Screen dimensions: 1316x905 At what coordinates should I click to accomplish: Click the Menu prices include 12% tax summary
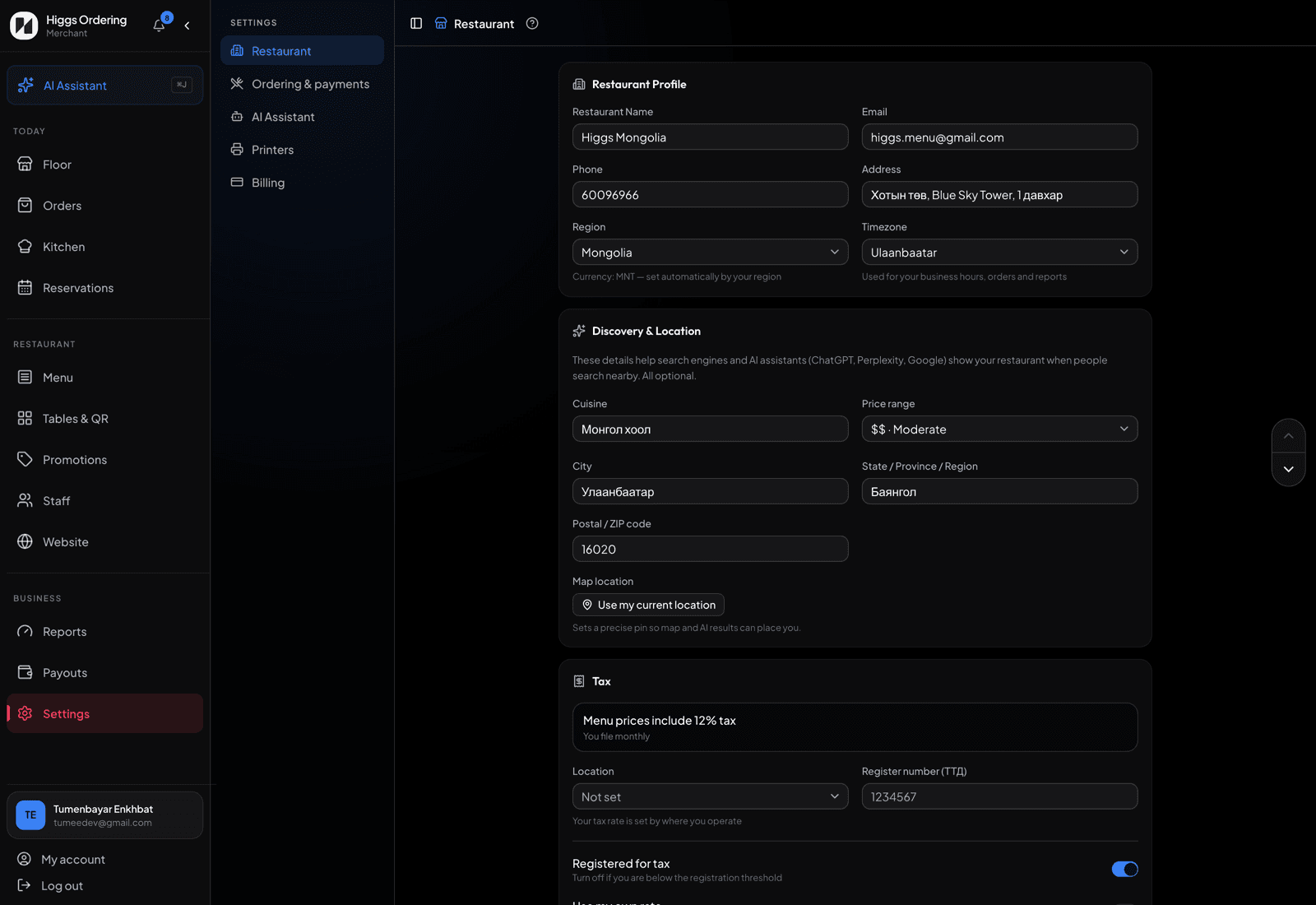pos(855,727)
